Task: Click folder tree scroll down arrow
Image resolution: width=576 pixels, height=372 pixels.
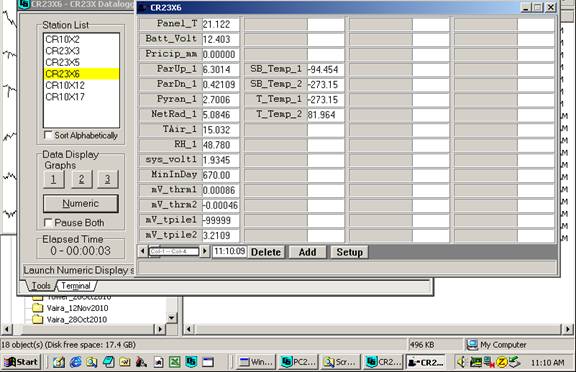Action: 172,318
